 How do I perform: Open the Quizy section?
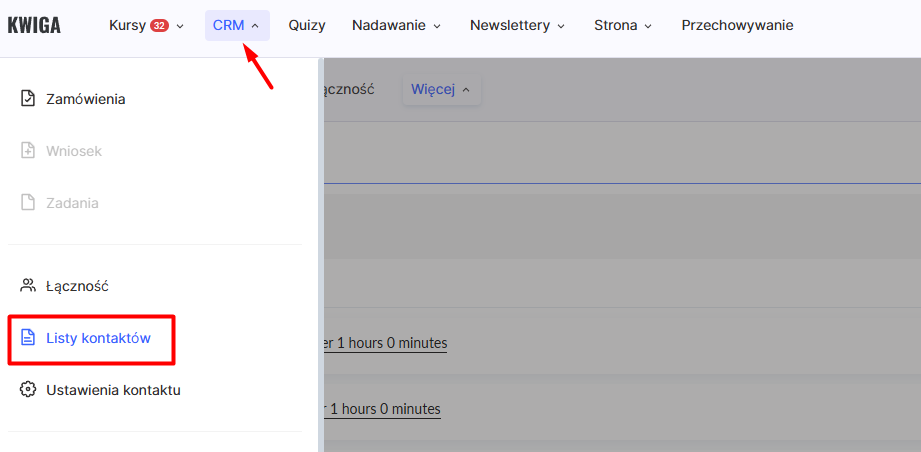[x=307, y=25]
